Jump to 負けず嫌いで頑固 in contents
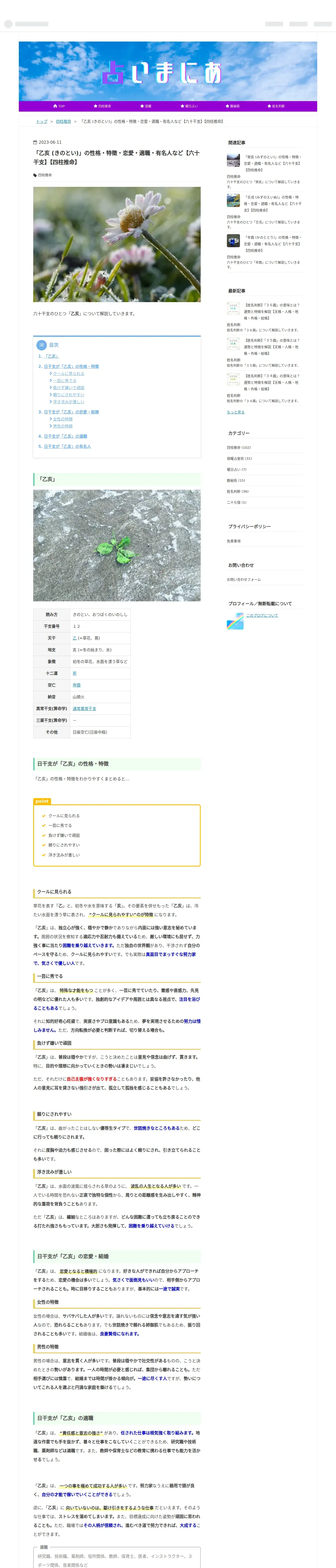Viewport: 336px width, 1568px height. point(68,388)
